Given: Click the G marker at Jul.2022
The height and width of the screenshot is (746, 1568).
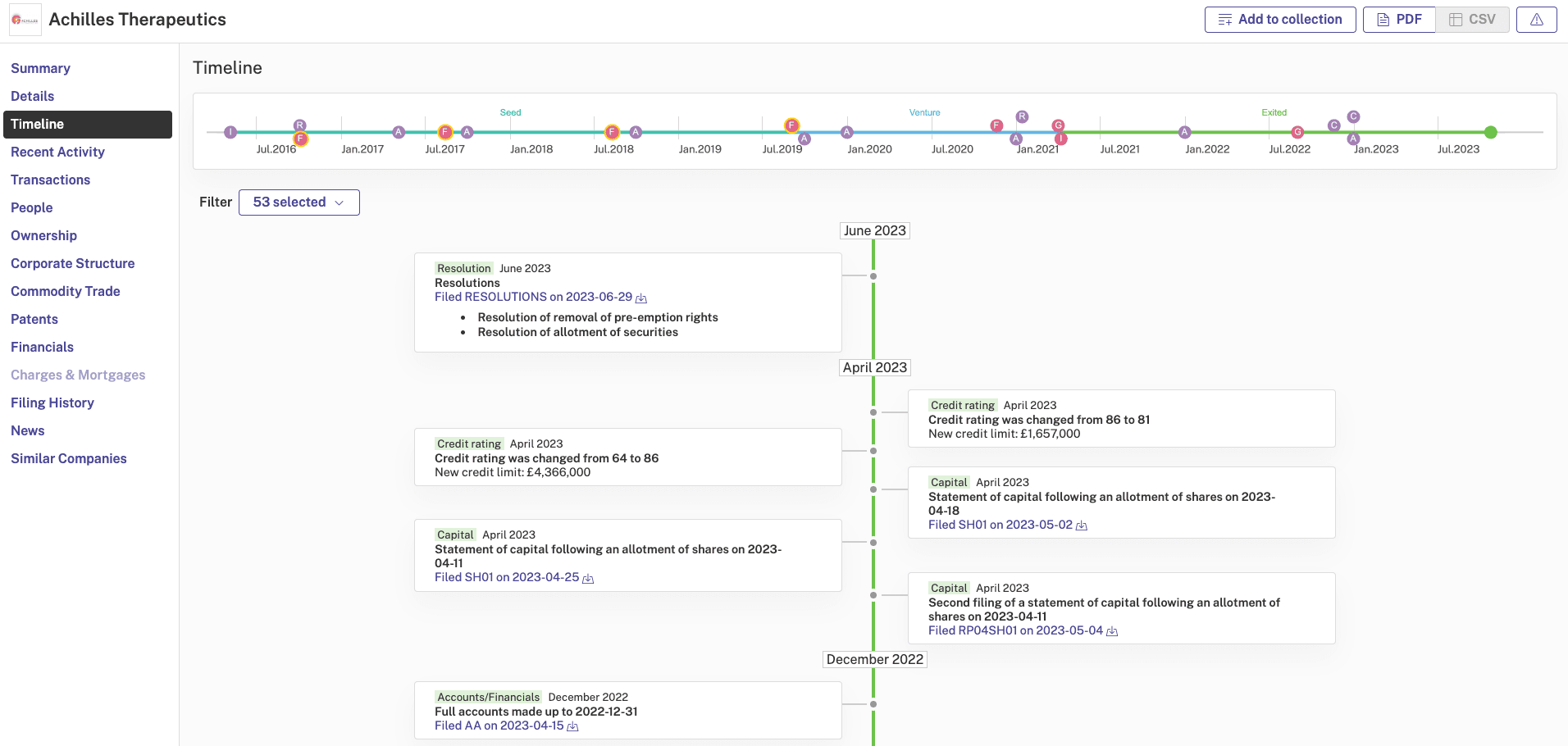Looking at the screenshot, I should point(1297,132).
